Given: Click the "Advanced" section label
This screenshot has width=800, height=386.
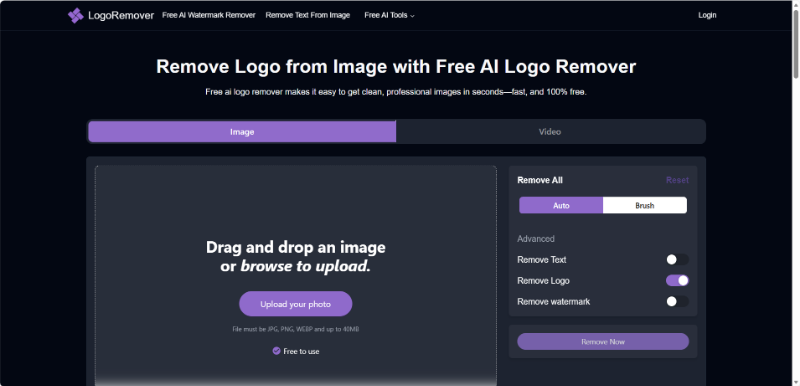Looking at the screenshot, I should click(x=536, y=239).
